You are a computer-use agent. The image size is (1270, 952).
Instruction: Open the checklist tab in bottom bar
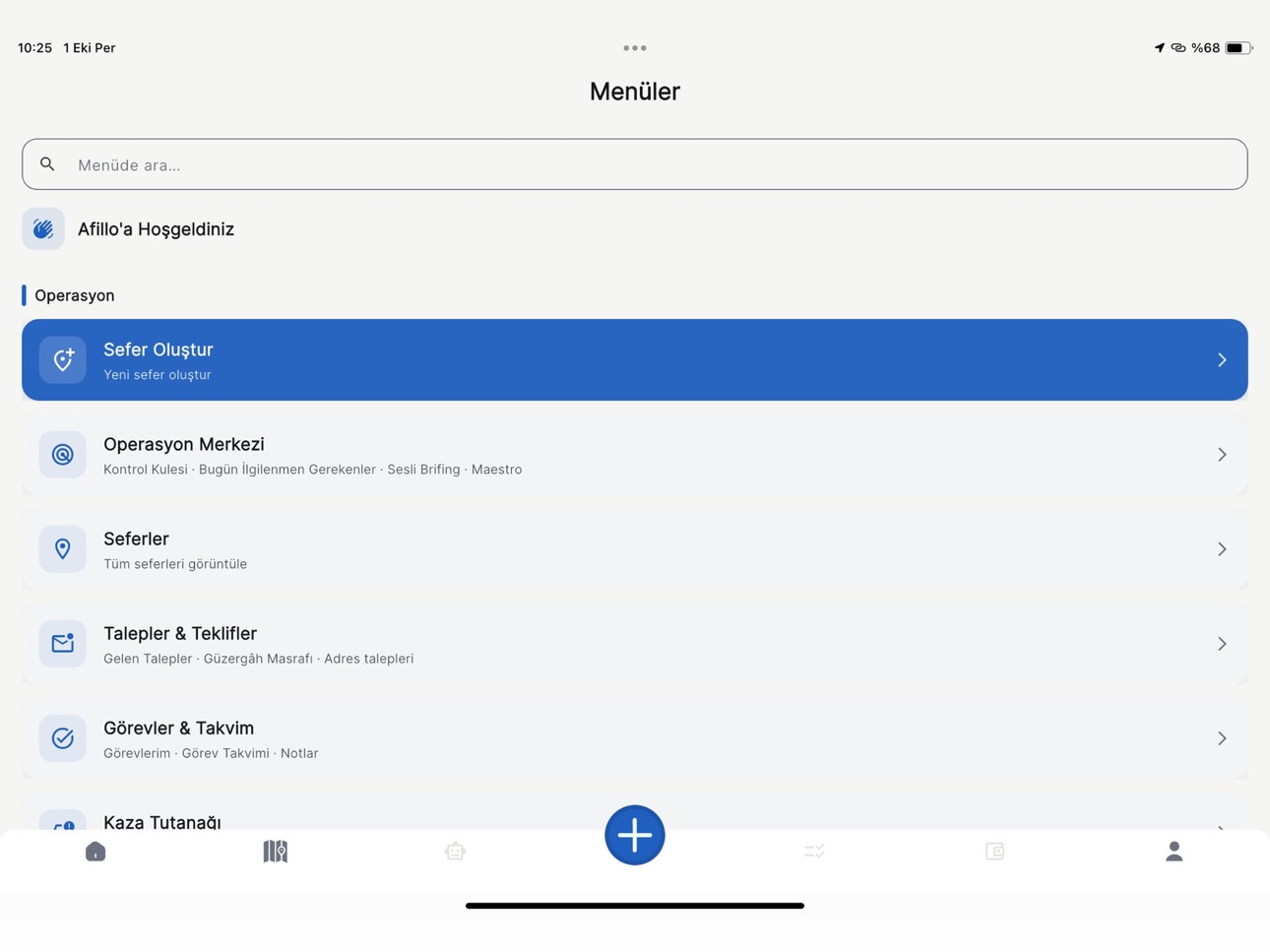[814, 851]
